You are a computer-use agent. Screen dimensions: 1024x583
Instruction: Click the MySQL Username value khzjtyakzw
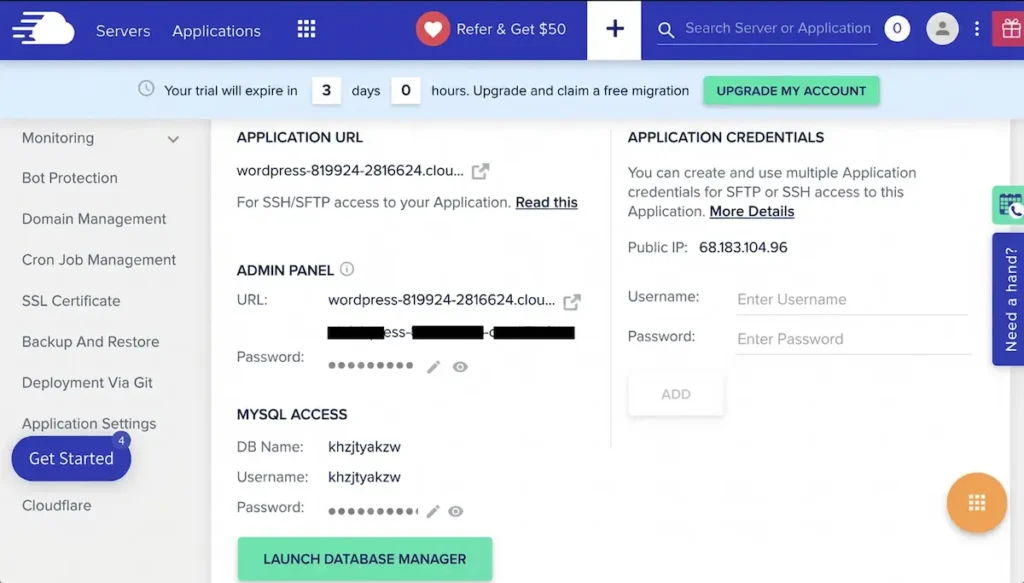tap(364, 477)
